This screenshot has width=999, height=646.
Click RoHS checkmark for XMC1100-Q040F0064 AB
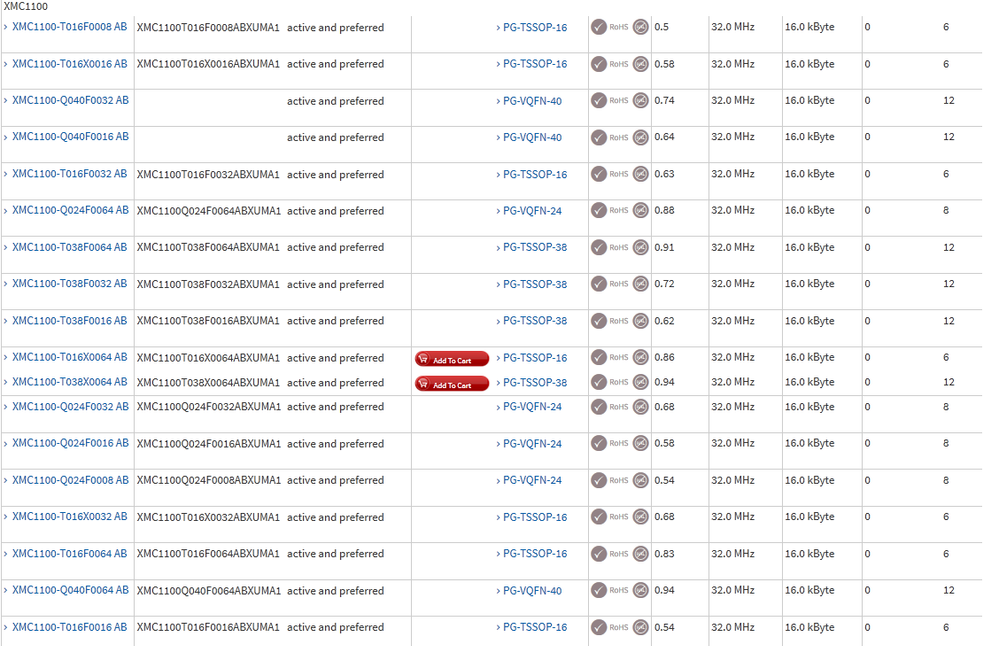599,591
